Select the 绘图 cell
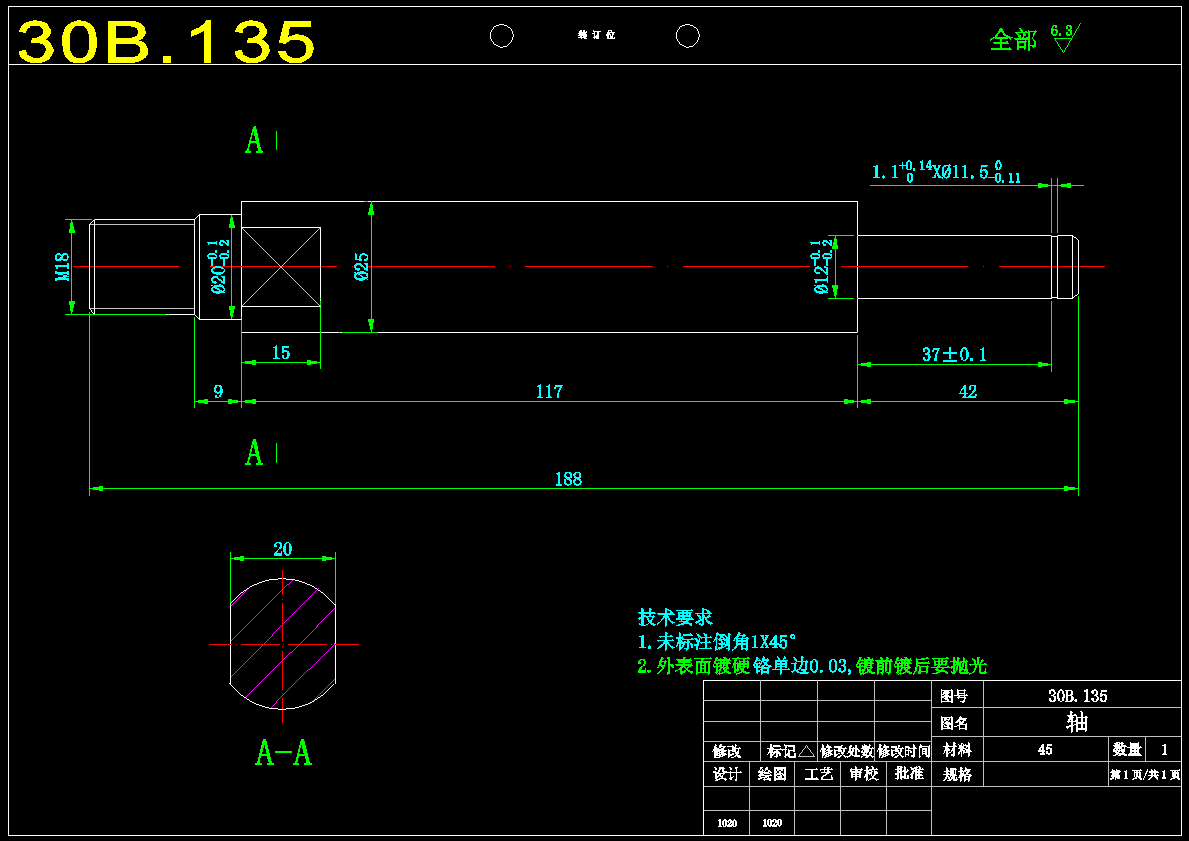Viewport: 1189px width, 841px height. tap(772, 774)
